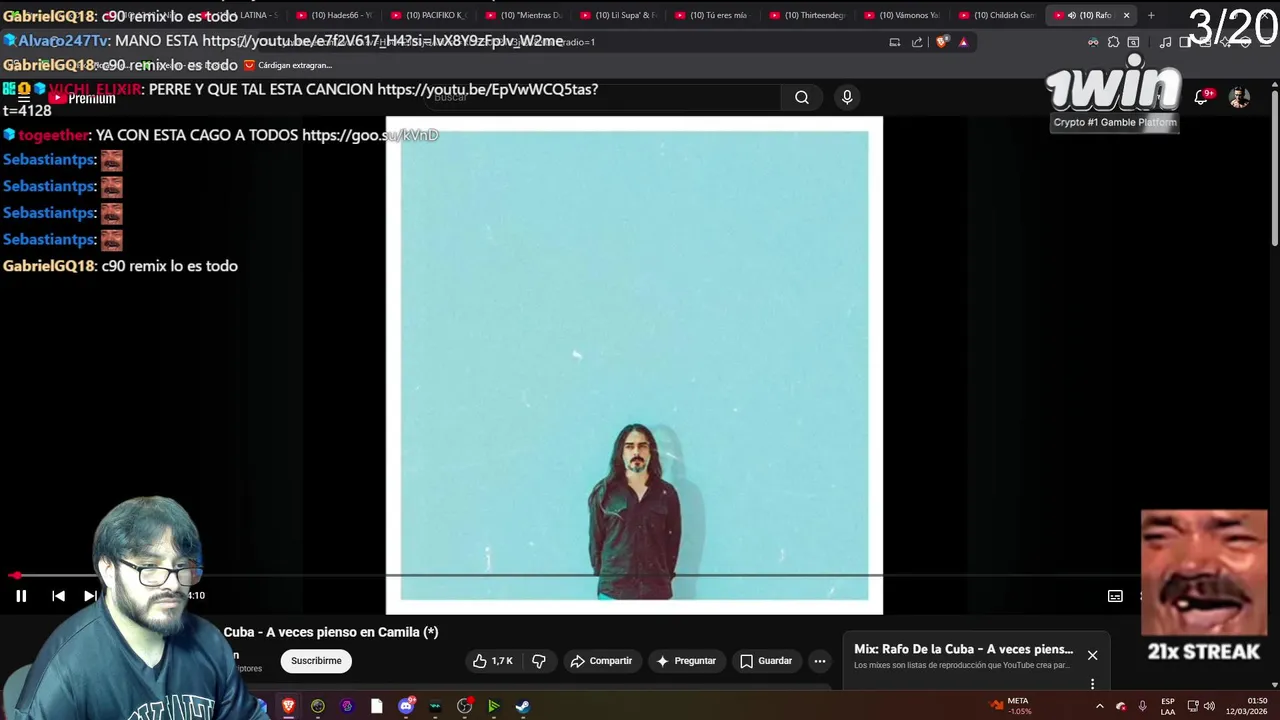
Task: Save video with the Guardar button
Action: click(x=766, y=661)
